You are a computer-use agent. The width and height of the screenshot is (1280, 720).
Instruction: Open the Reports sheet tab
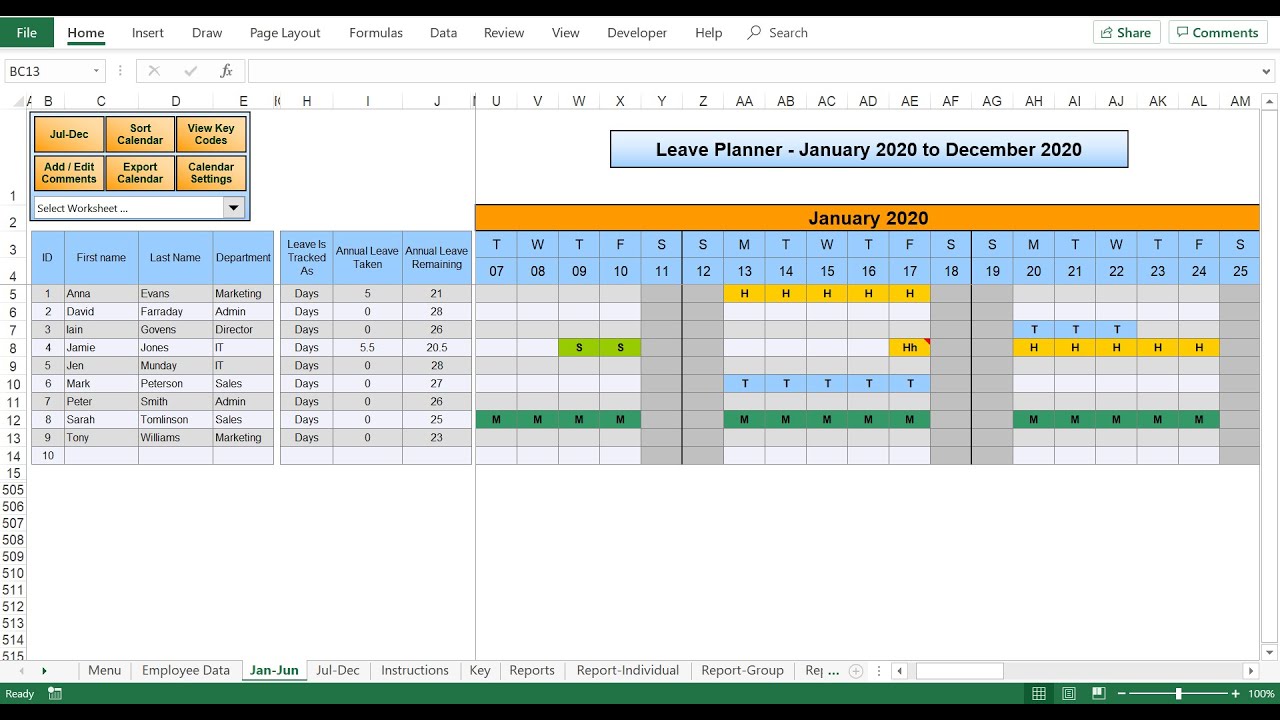(532, 671)
